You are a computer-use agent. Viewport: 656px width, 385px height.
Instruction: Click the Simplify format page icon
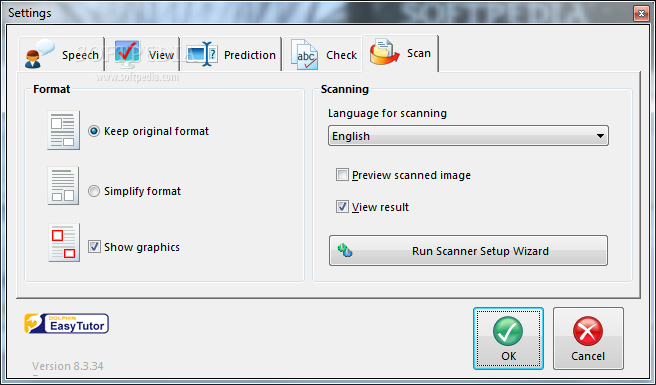tap(63, 186)
